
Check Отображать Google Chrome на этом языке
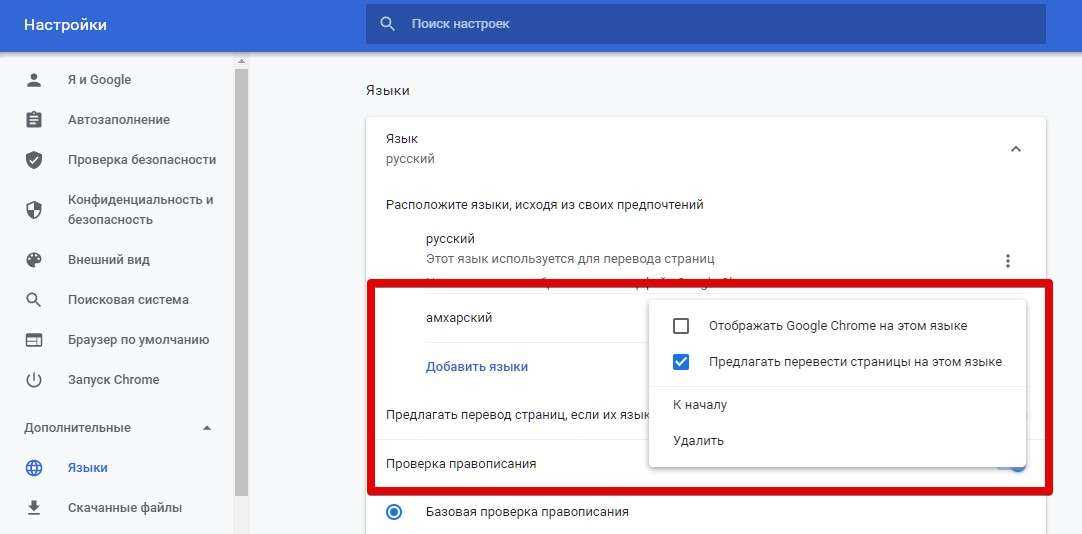click(680, 326)
